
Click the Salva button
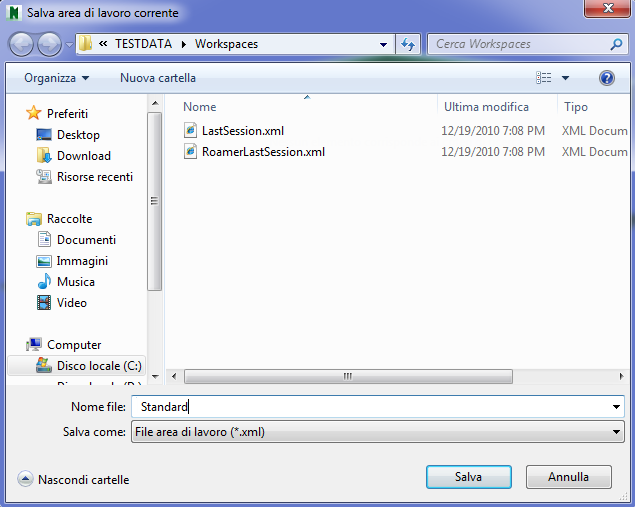point(469,477)
